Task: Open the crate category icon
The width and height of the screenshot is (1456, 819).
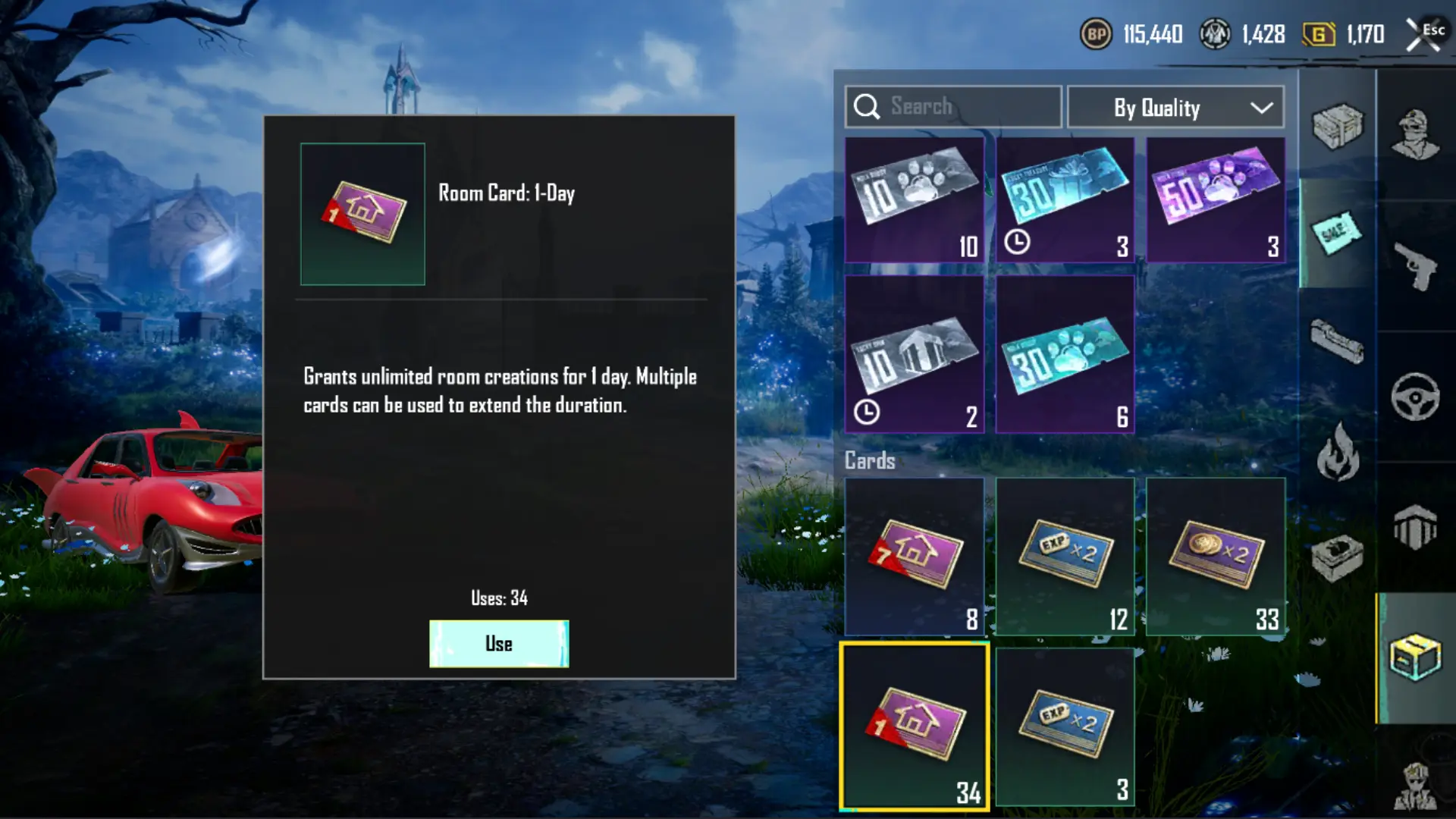Action: pos(1337,126)
